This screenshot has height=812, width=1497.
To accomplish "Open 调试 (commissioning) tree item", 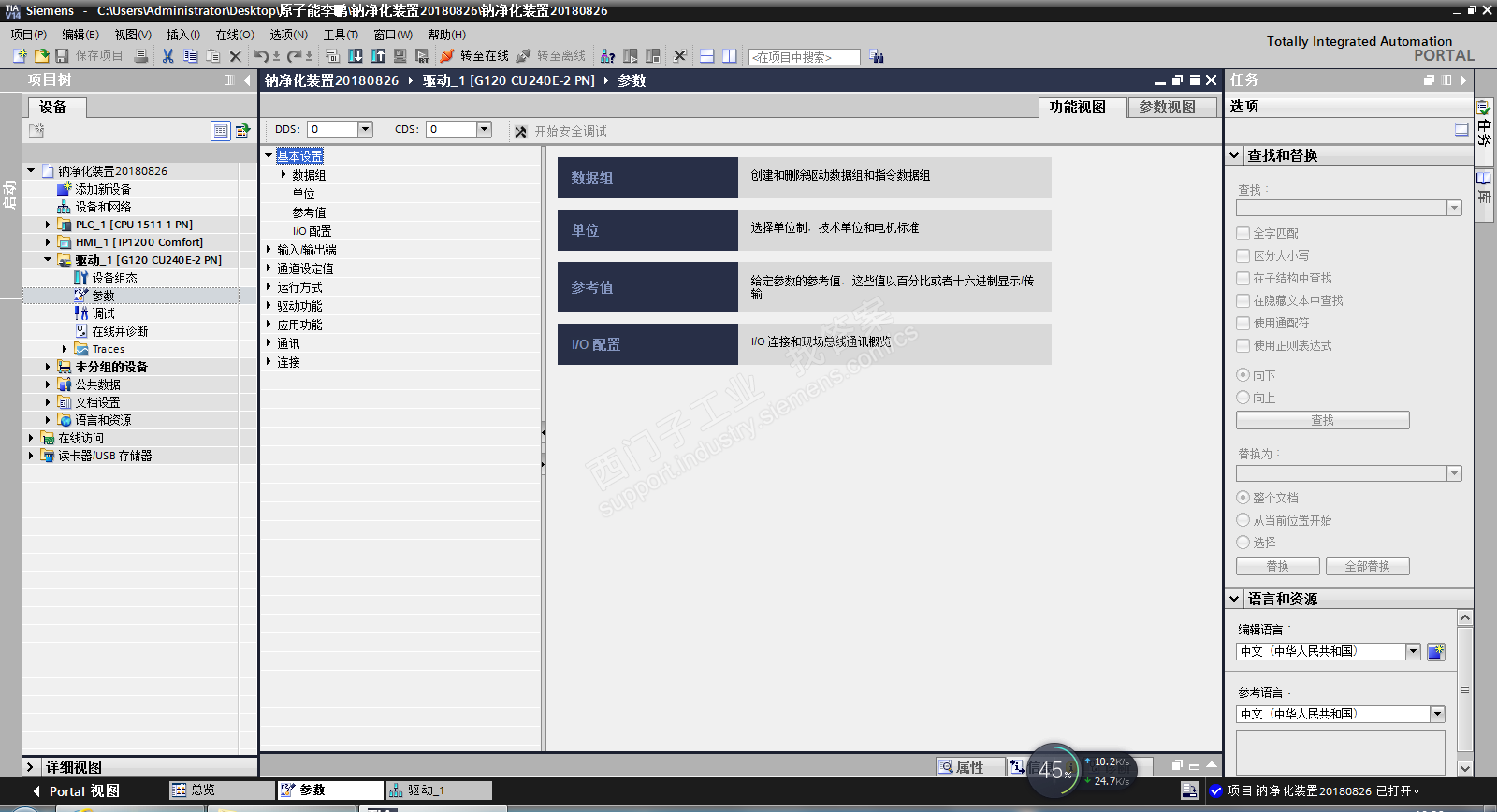I will (x=103, y=313).
